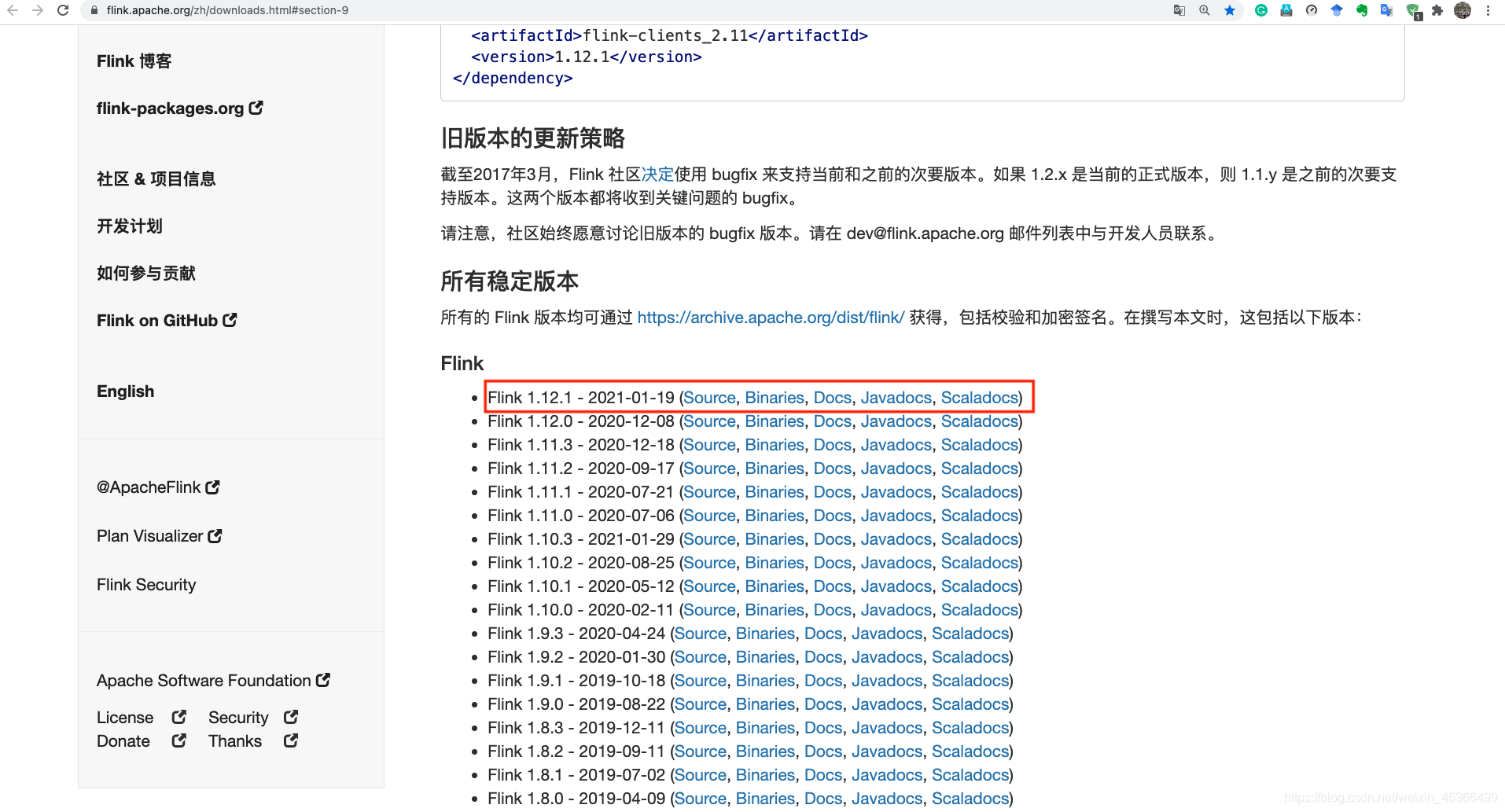Open 开发计划 in the sidebar
Image resolution: width=1505 pixels, height=812 pixels.
tap(129, 226)
